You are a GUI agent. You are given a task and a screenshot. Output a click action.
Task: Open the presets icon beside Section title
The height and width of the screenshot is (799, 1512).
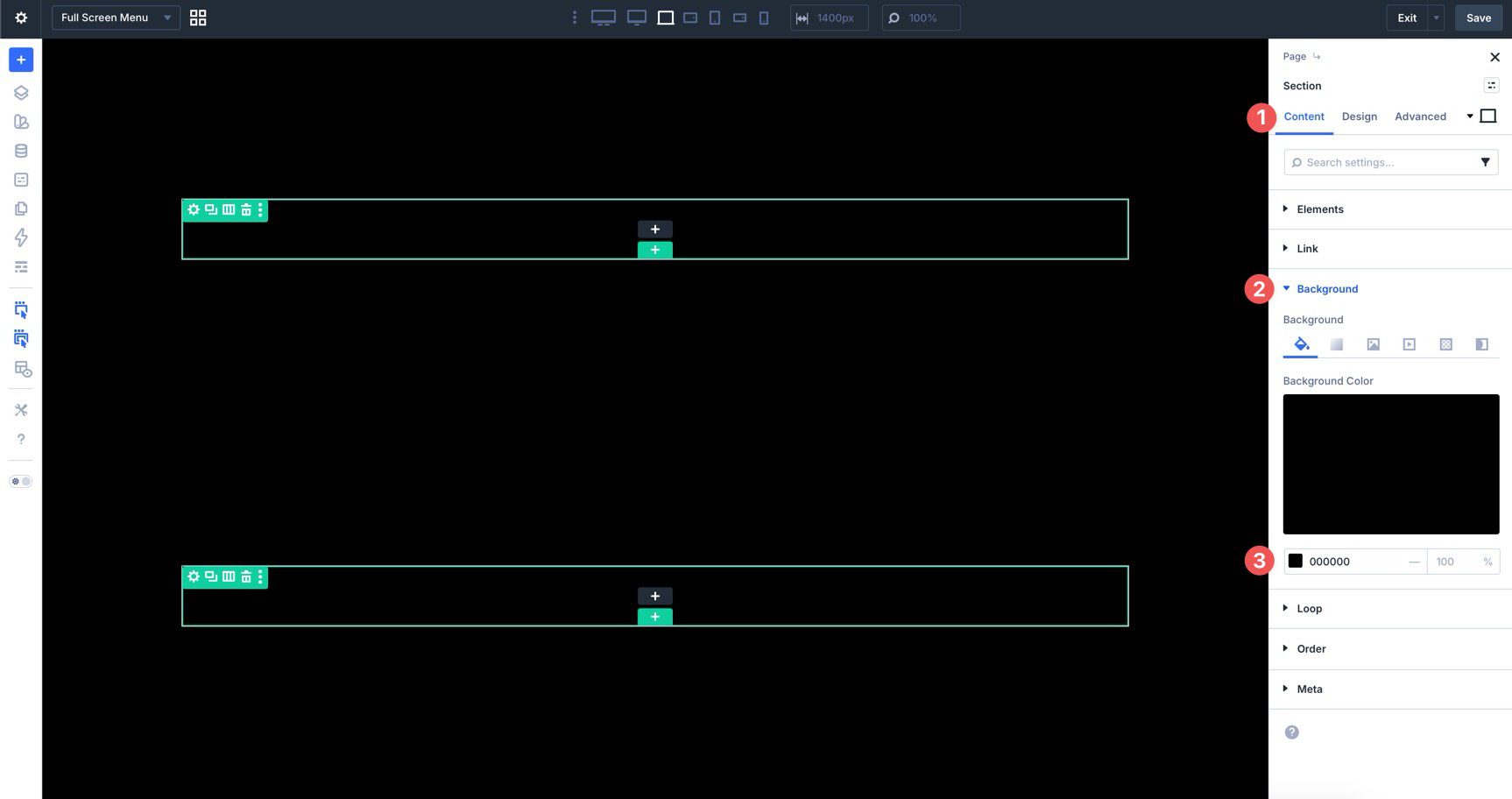coord(1491,85)
